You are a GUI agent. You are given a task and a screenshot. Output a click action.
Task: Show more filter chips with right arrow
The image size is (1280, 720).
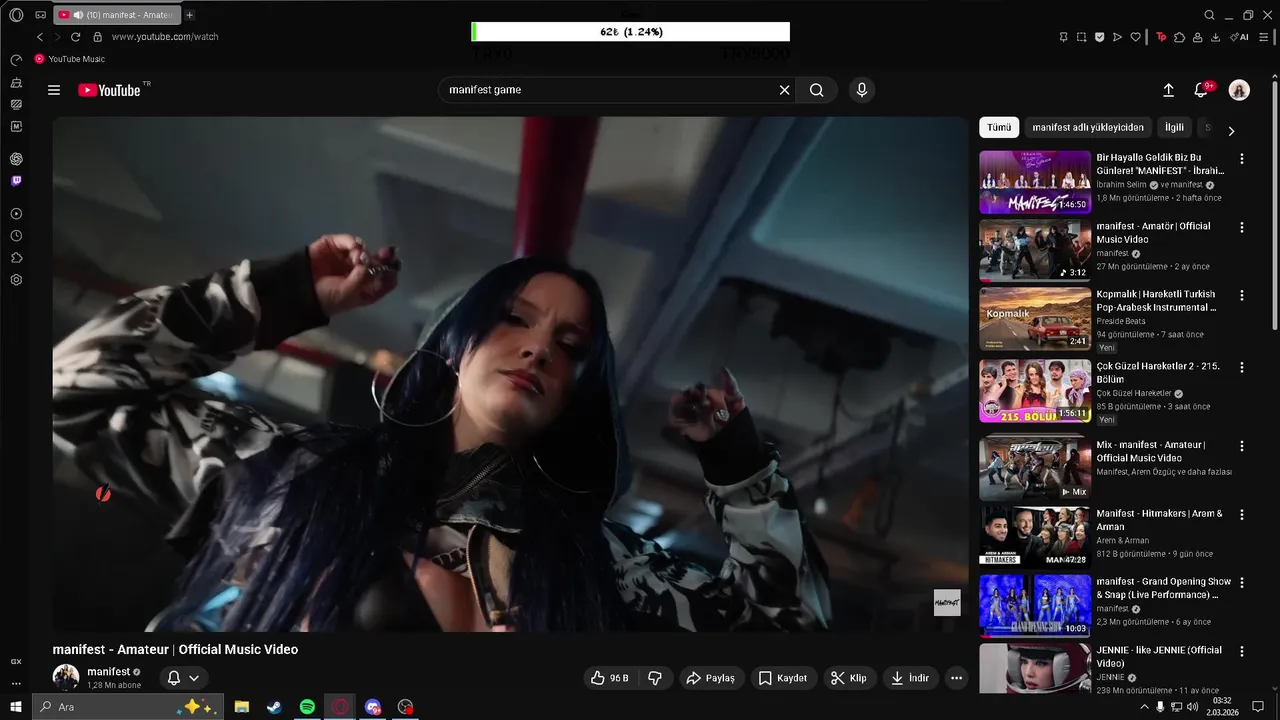tap(1231, 131)
